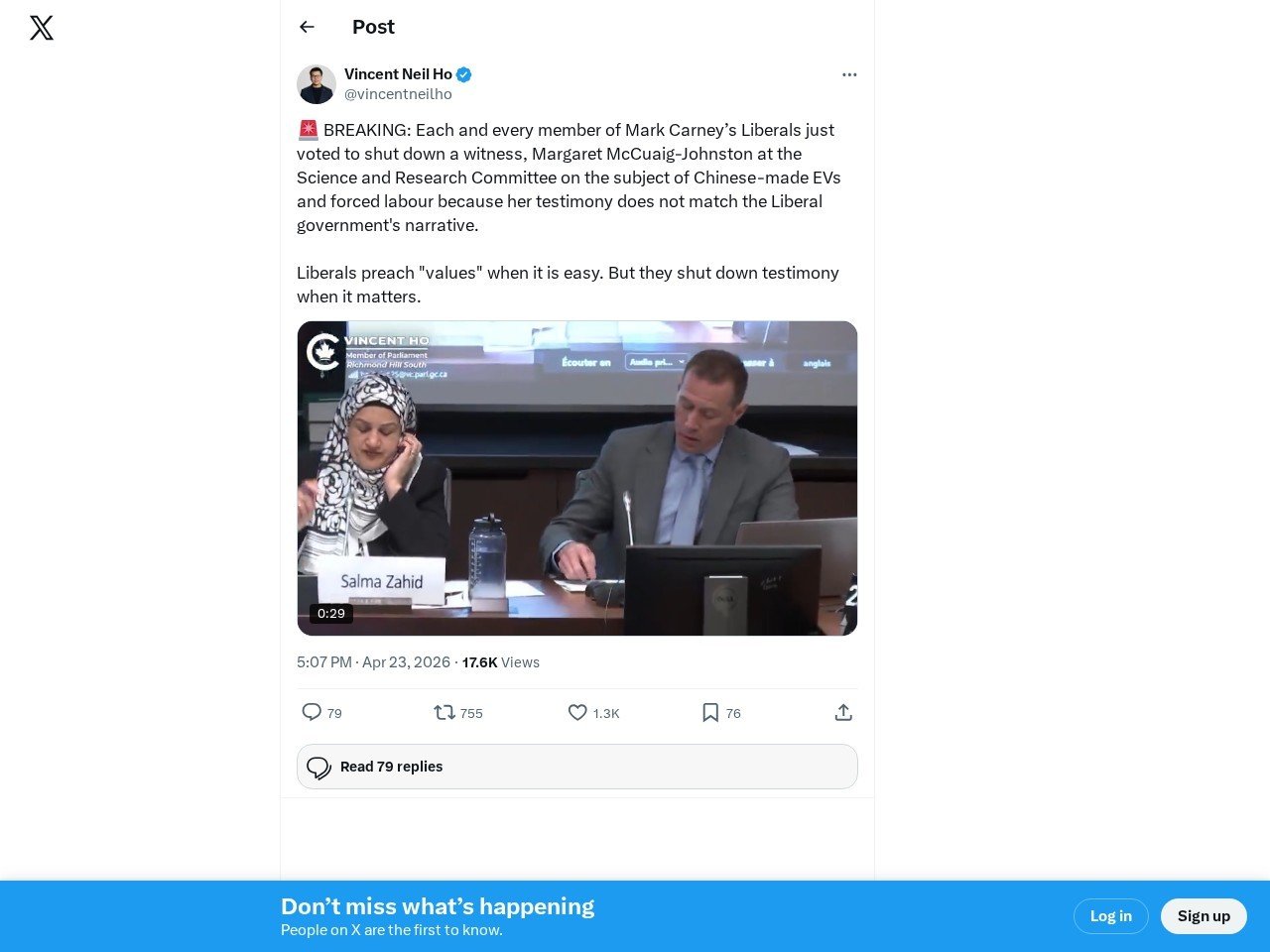
Task: Open the three-dot more options menu
Action: pos(849,74)
